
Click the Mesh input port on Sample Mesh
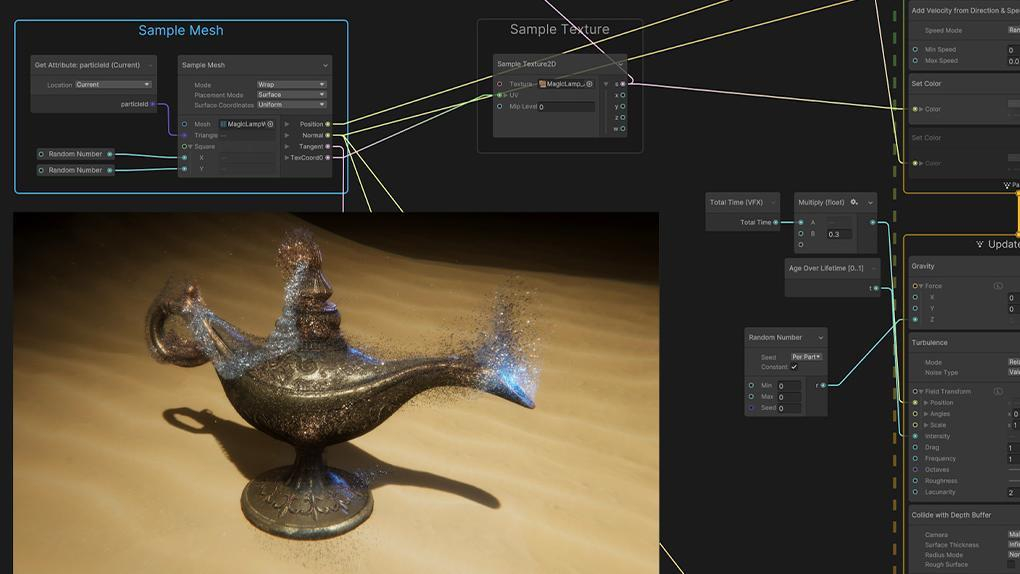185,124
